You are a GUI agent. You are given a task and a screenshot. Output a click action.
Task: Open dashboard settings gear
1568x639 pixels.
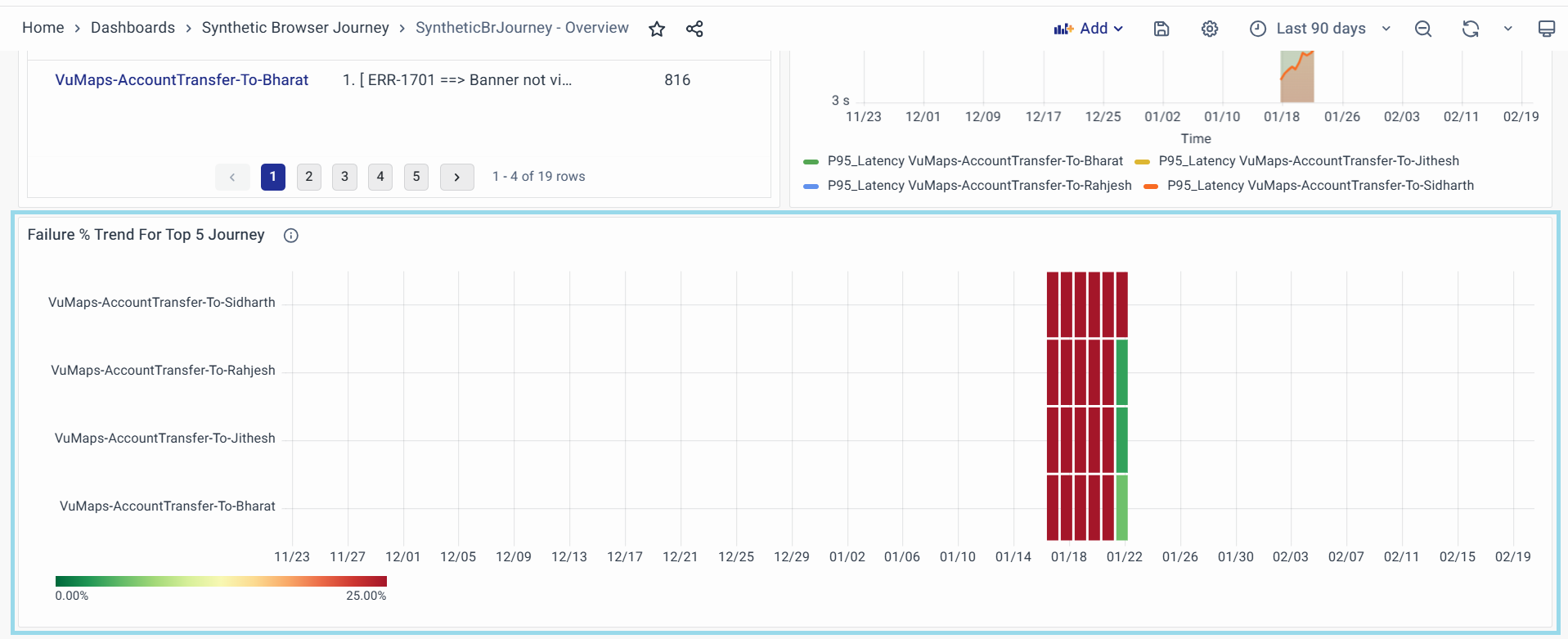pos(1209,29)
